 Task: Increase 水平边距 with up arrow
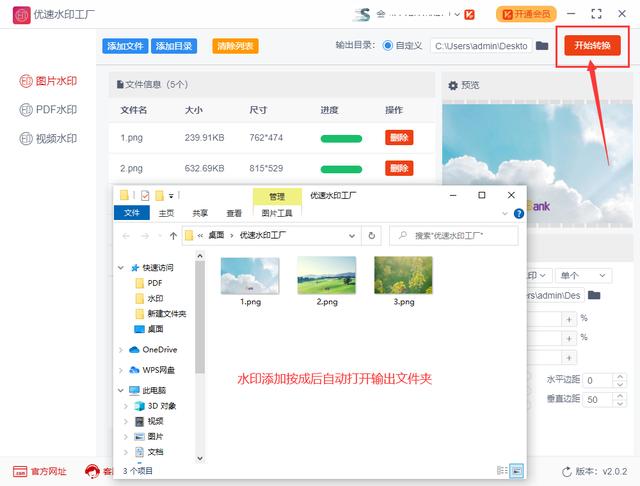tap(620, 377)
